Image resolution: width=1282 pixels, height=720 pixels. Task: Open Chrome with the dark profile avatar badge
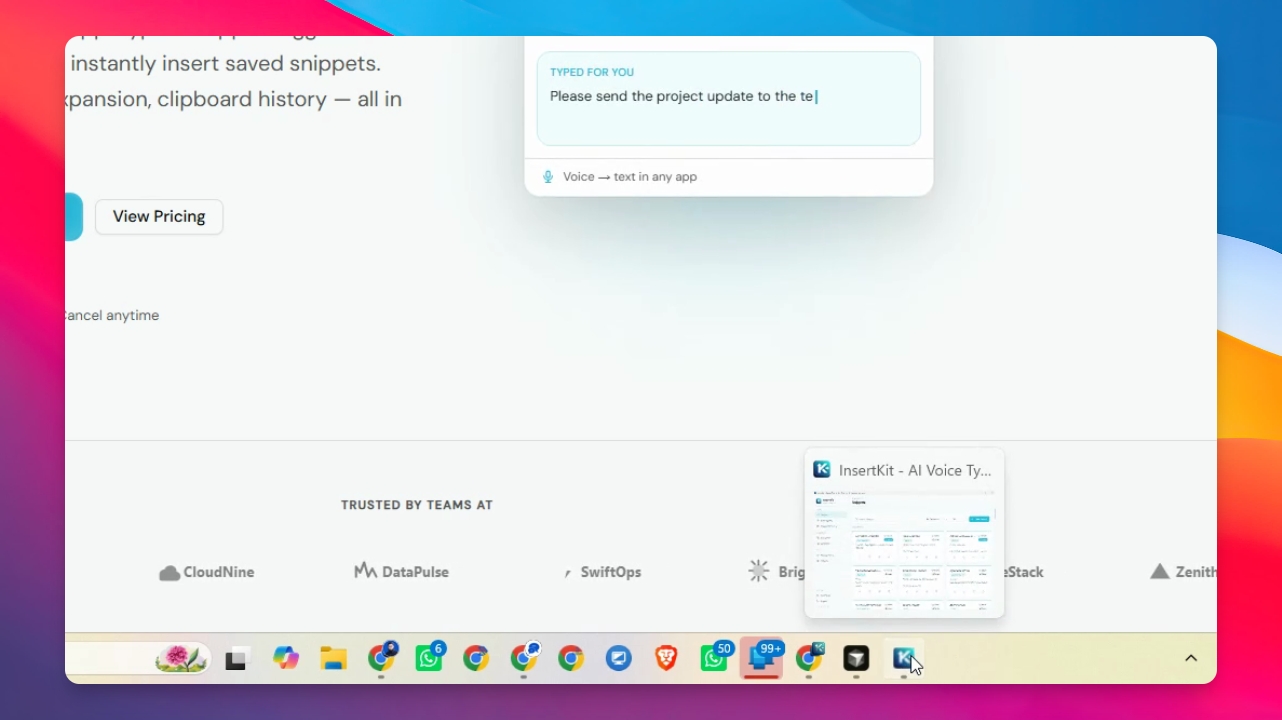click(x=381, y=658)
